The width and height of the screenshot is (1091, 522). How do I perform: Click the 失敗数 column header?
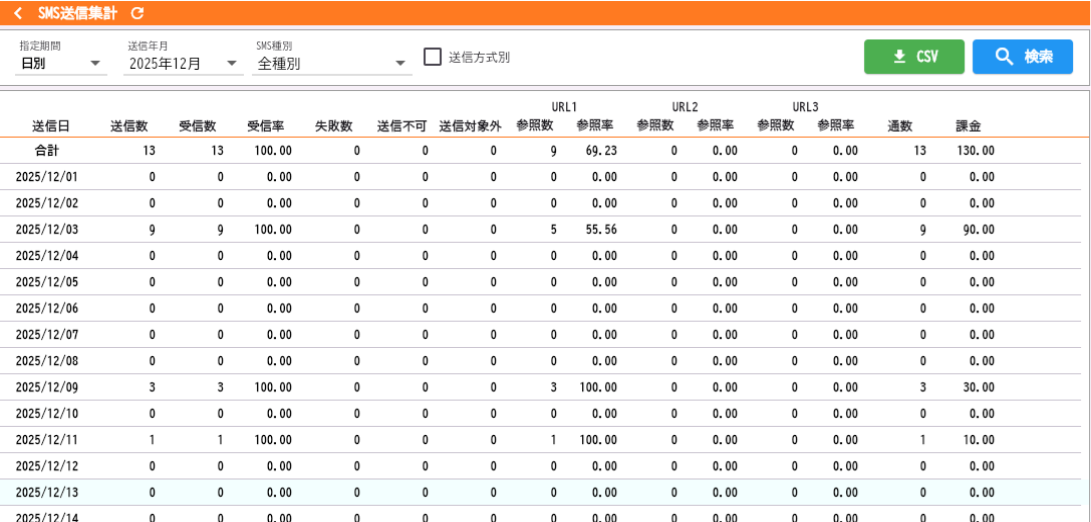click(x=333, y=126)
